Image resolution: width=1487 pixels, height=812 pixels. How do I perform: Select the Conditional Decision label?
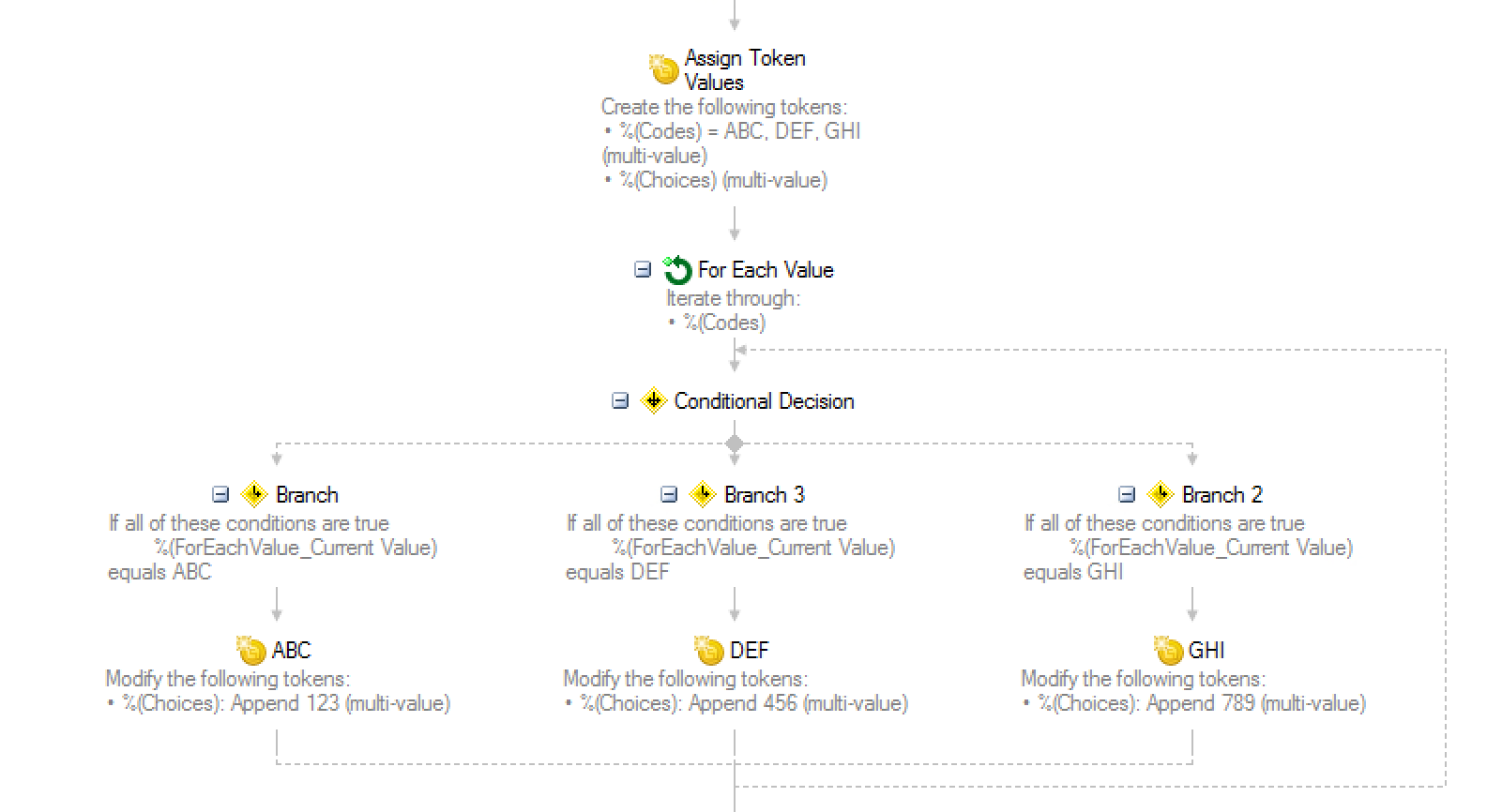(764, 401)
